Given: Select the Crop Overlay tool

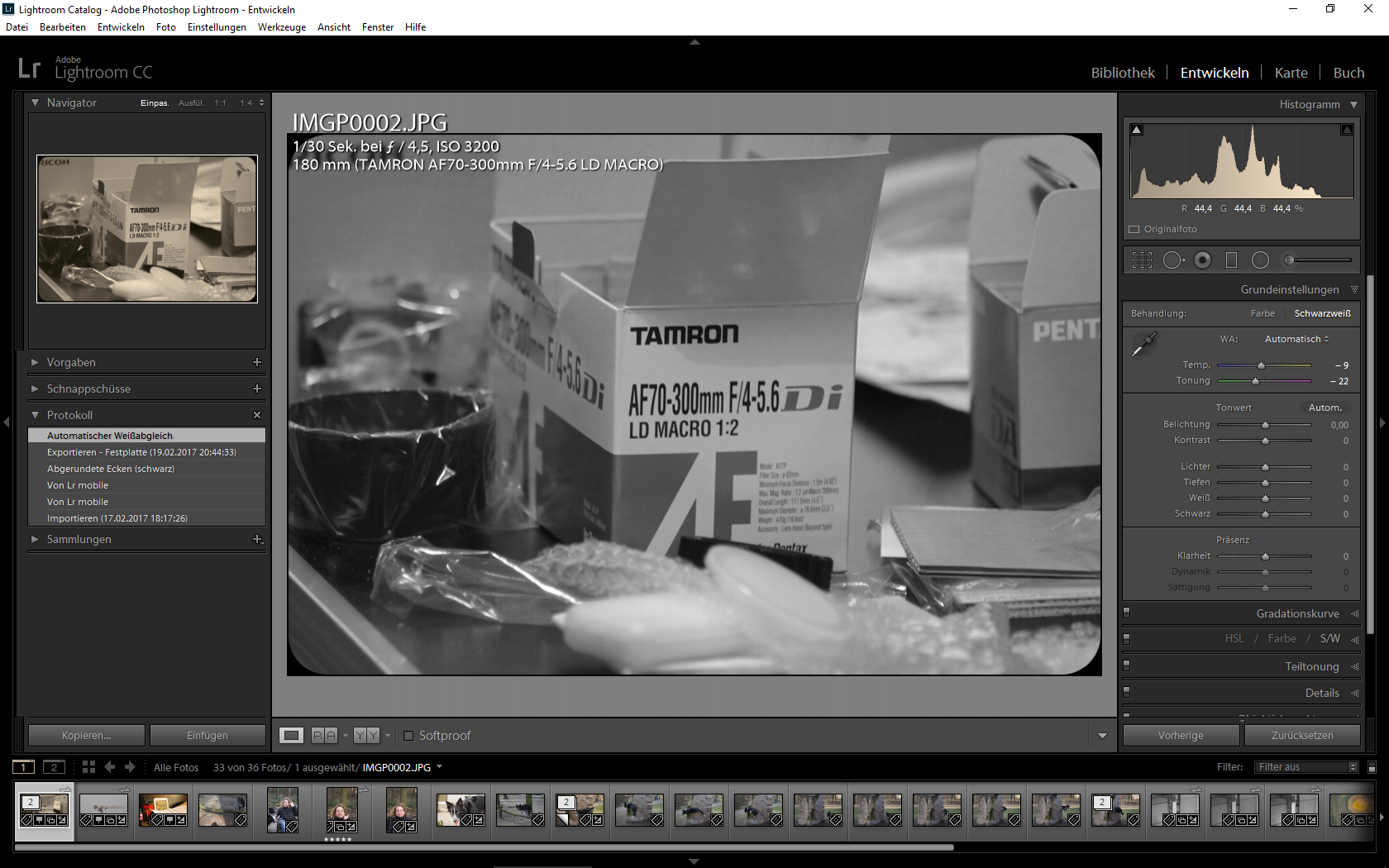Looking at the screenshot, I should (x=1142, y=260).
